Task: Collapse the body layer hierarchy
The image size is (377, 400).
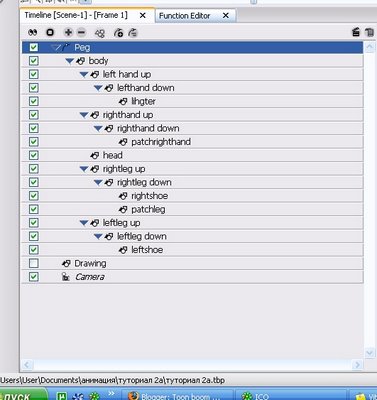Action: (69, 61)
